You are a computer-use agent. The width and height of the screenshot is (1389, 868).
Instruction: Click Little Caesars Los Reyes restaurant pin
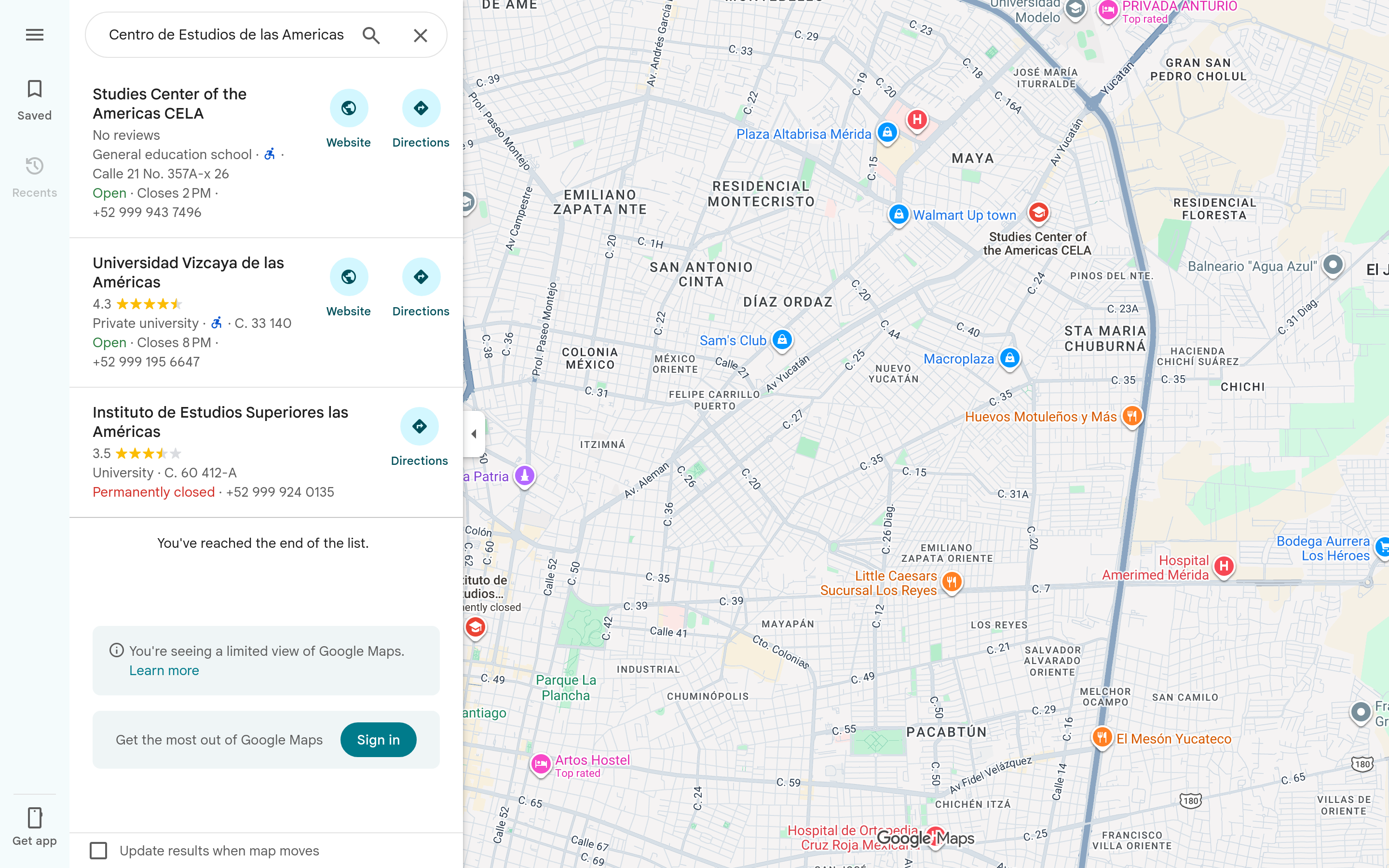point(952,582)
